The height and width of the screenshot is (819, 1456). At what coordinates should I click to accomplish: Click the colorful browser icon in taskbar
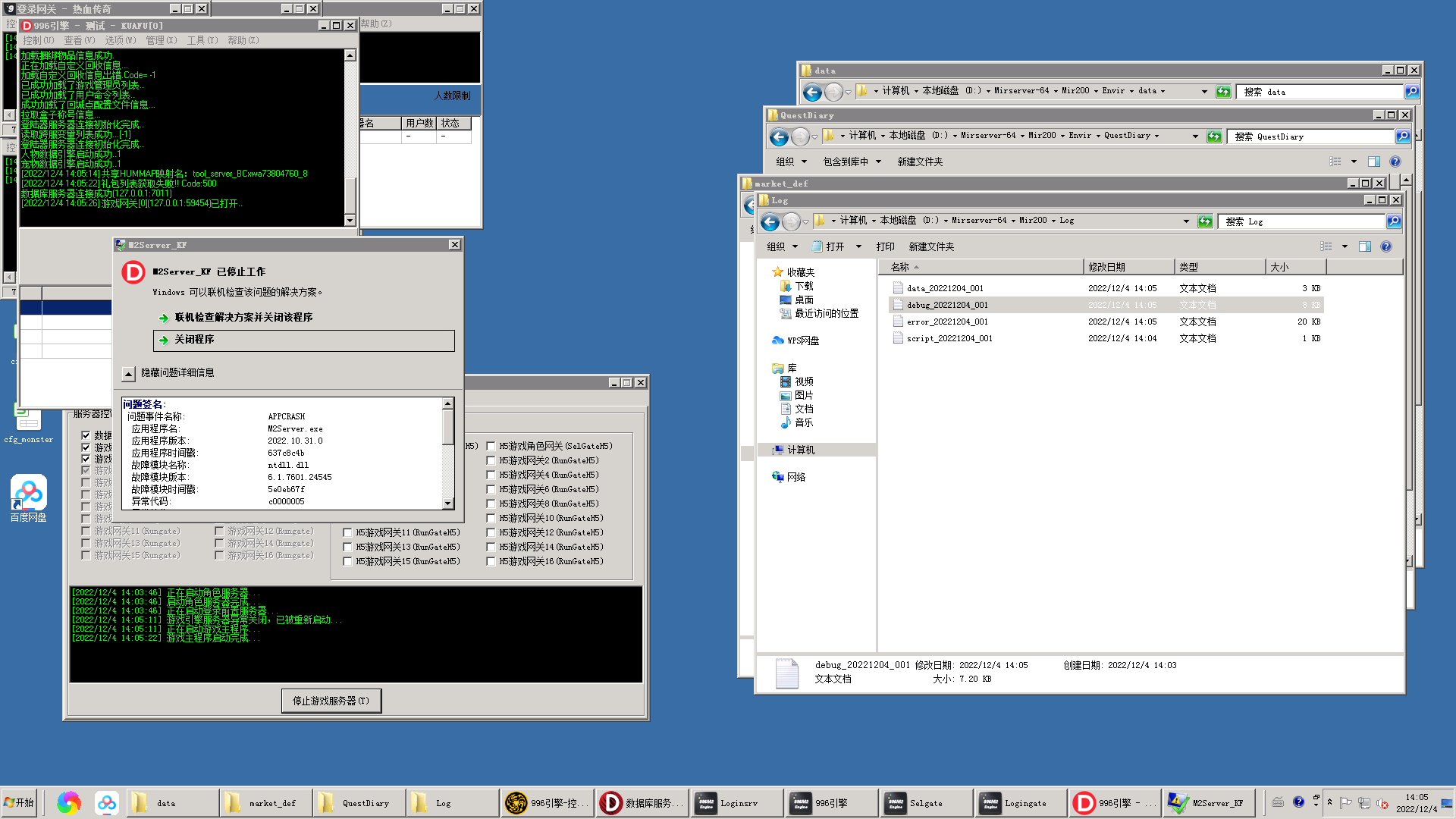(x=69, y=802)
